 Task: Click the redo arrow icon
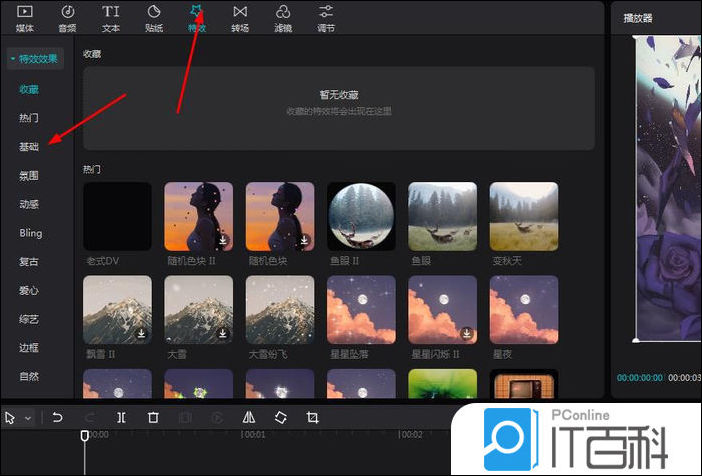pyautogui.click(x=90, y=418)
